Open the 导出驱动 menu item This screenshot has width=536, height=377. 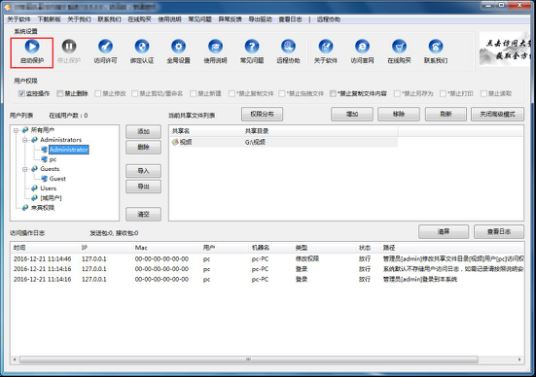pos(260,19)
